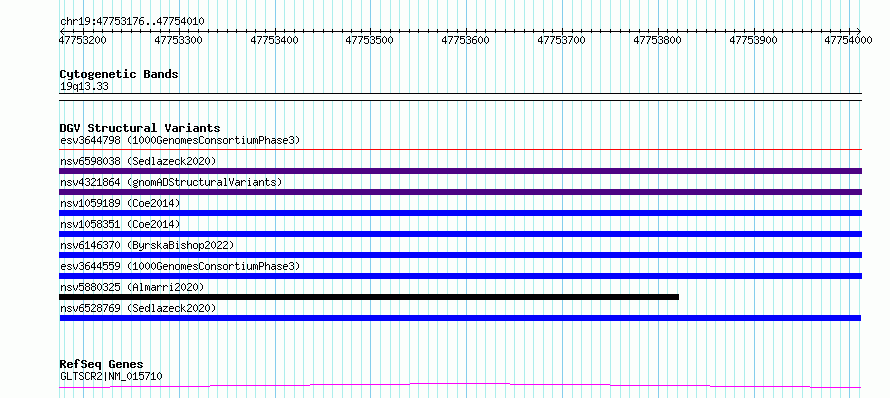Click the 47753400 ruler tick label
Screen dimensions: 890x398
[274, 40]
